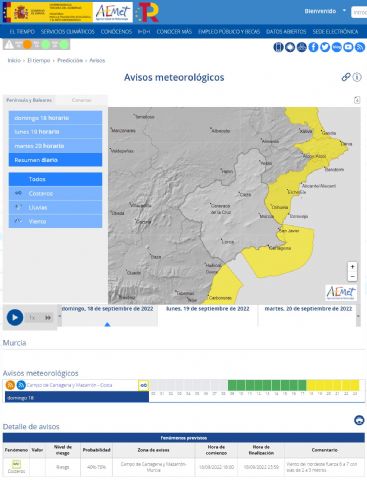This screenshot has width=367, height=480.
Task: Open the mobile app icon in the header
Action: 278,47
